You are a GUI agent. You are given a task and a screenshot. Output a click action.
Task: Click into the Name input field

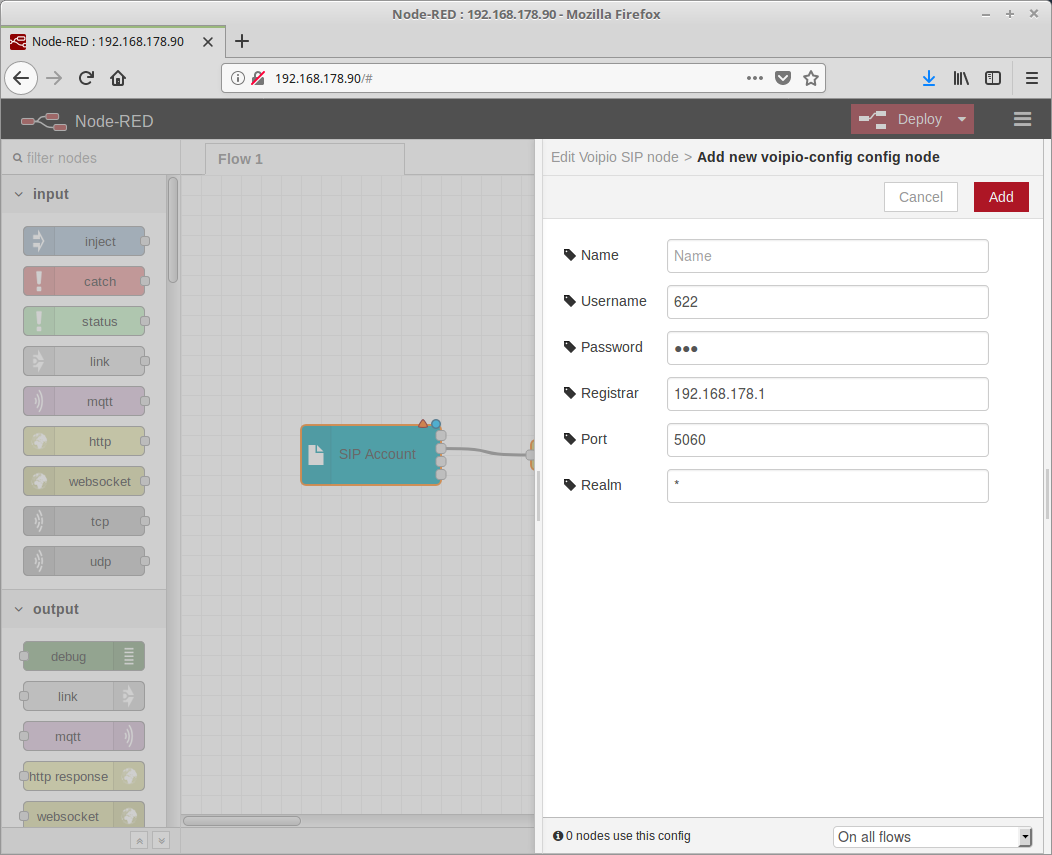coord(827,256)
